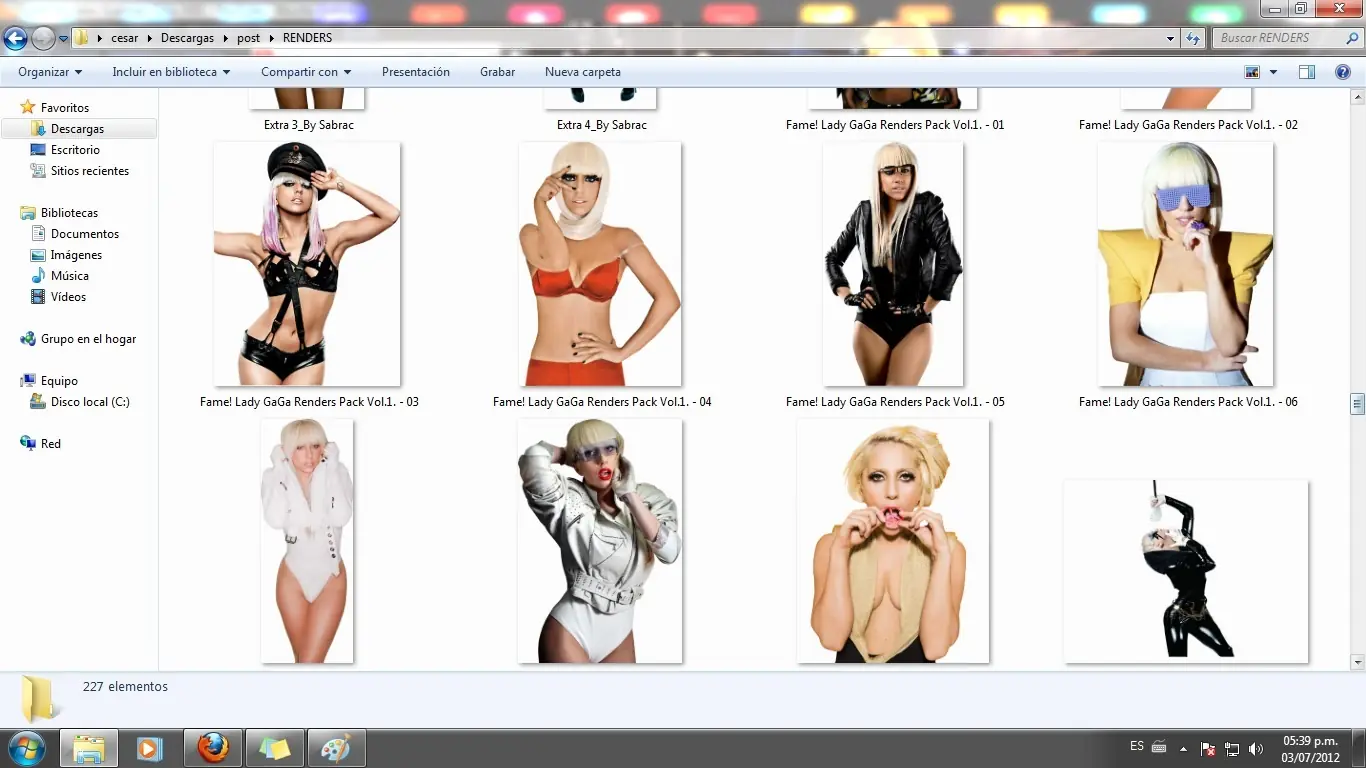The width and height of the screenshot is (1366, 768).
Task: Select Bibliotecas in the navigation pane
Action: [x=69, y=213]
